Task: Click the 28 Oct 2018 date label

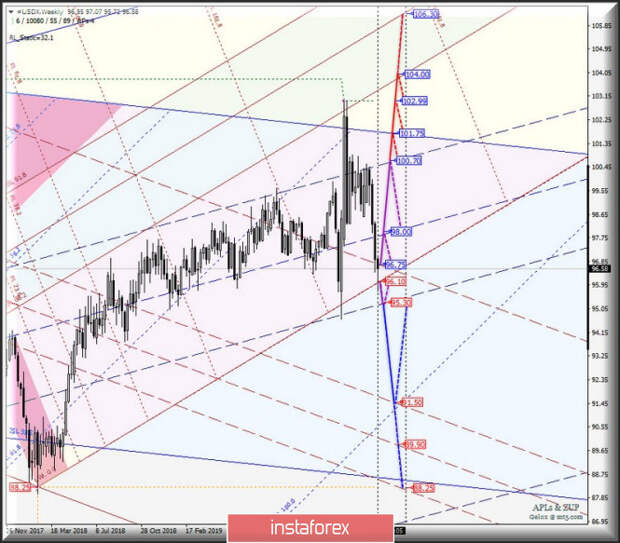Action: tap(160, 530)
